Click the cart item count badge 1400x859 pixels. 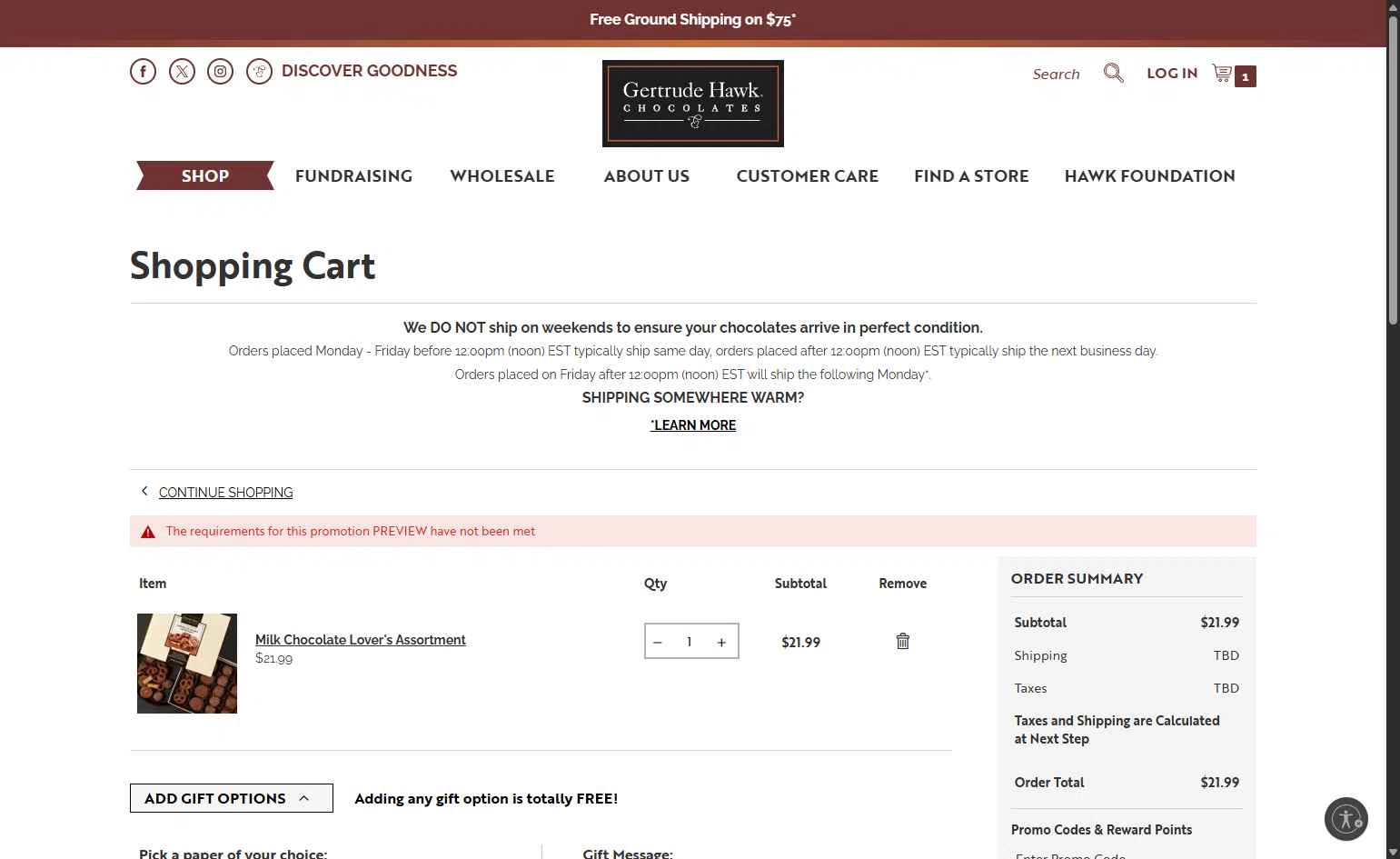tap(1246, 76)
